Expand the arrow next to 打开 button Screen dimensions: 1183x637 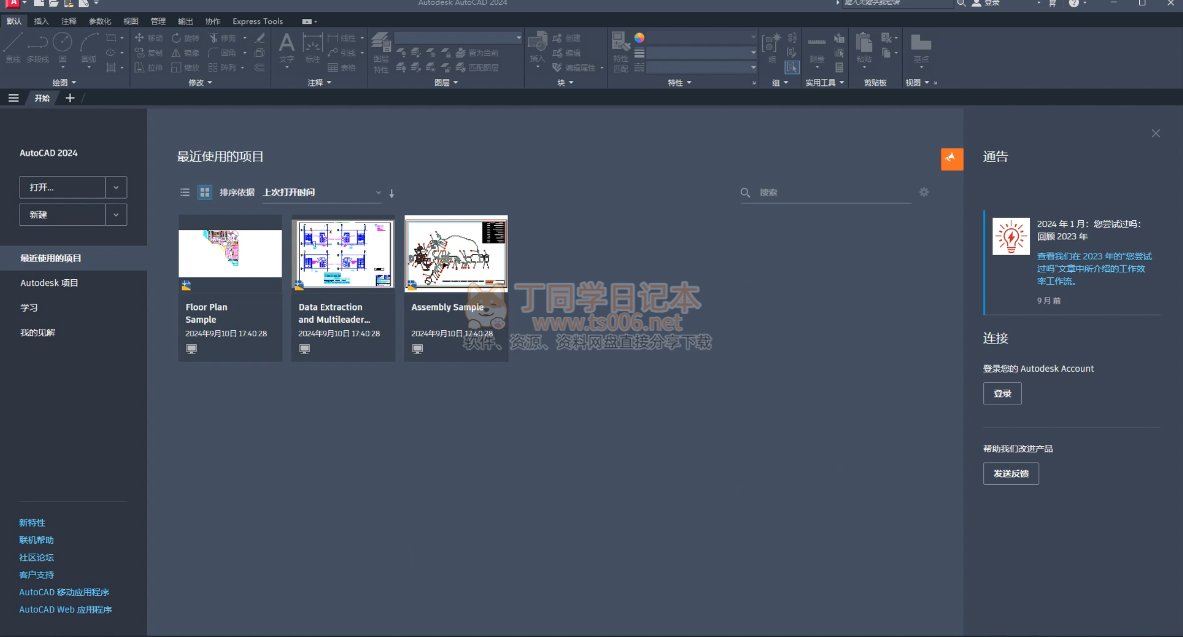point(117,187)
